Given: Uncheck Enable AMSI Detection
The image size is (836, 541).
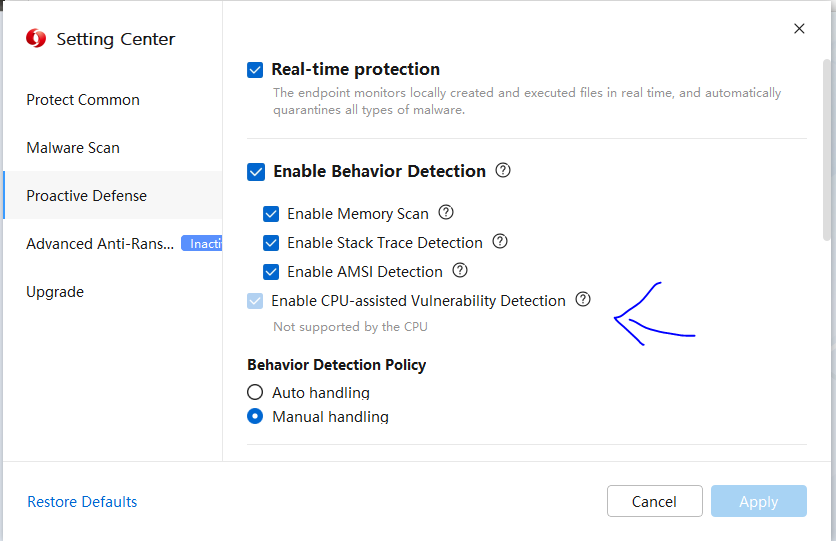Looking at the screenshot, I should click(271, 272).
